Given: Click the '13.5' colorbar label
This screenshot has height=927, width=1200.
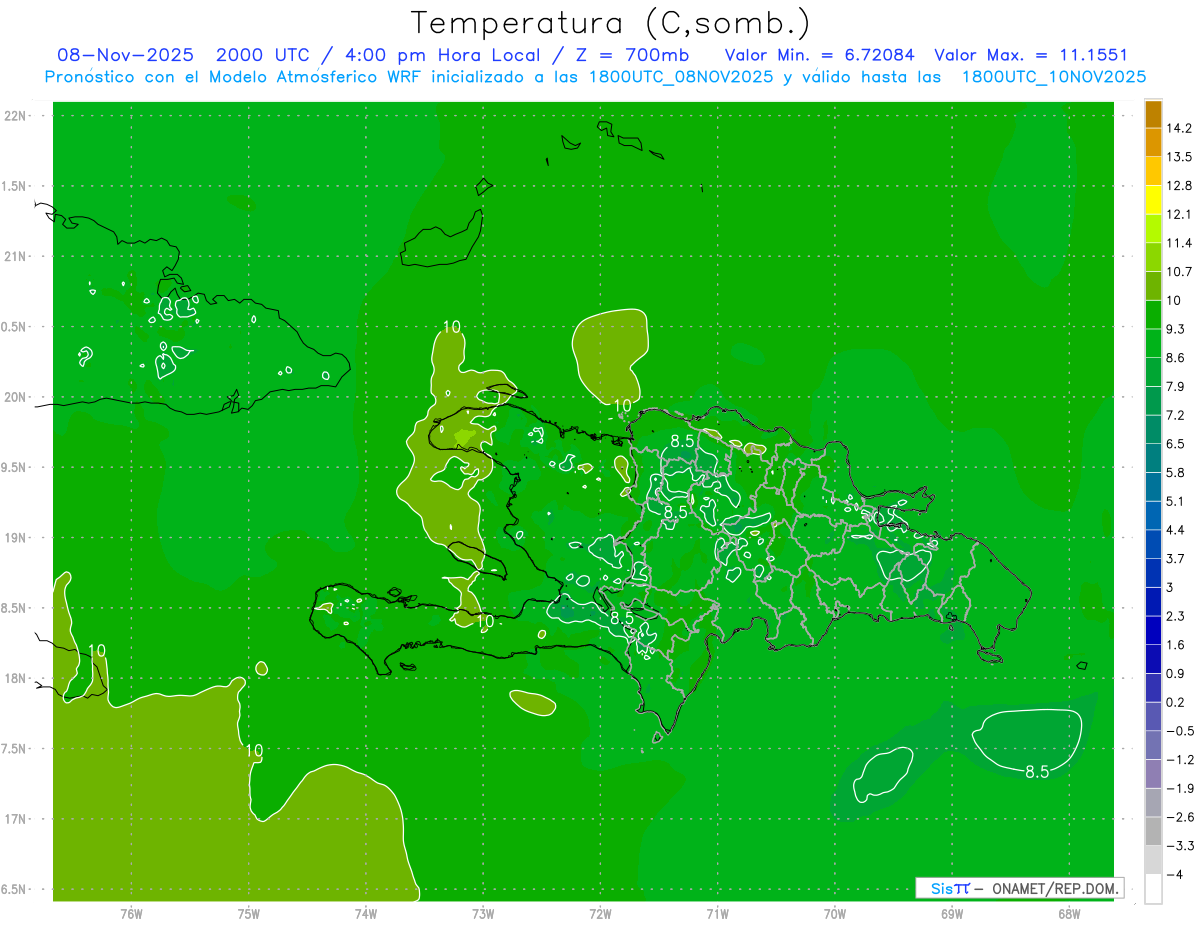Looking at the screenshot, I should coord(1179,157).
